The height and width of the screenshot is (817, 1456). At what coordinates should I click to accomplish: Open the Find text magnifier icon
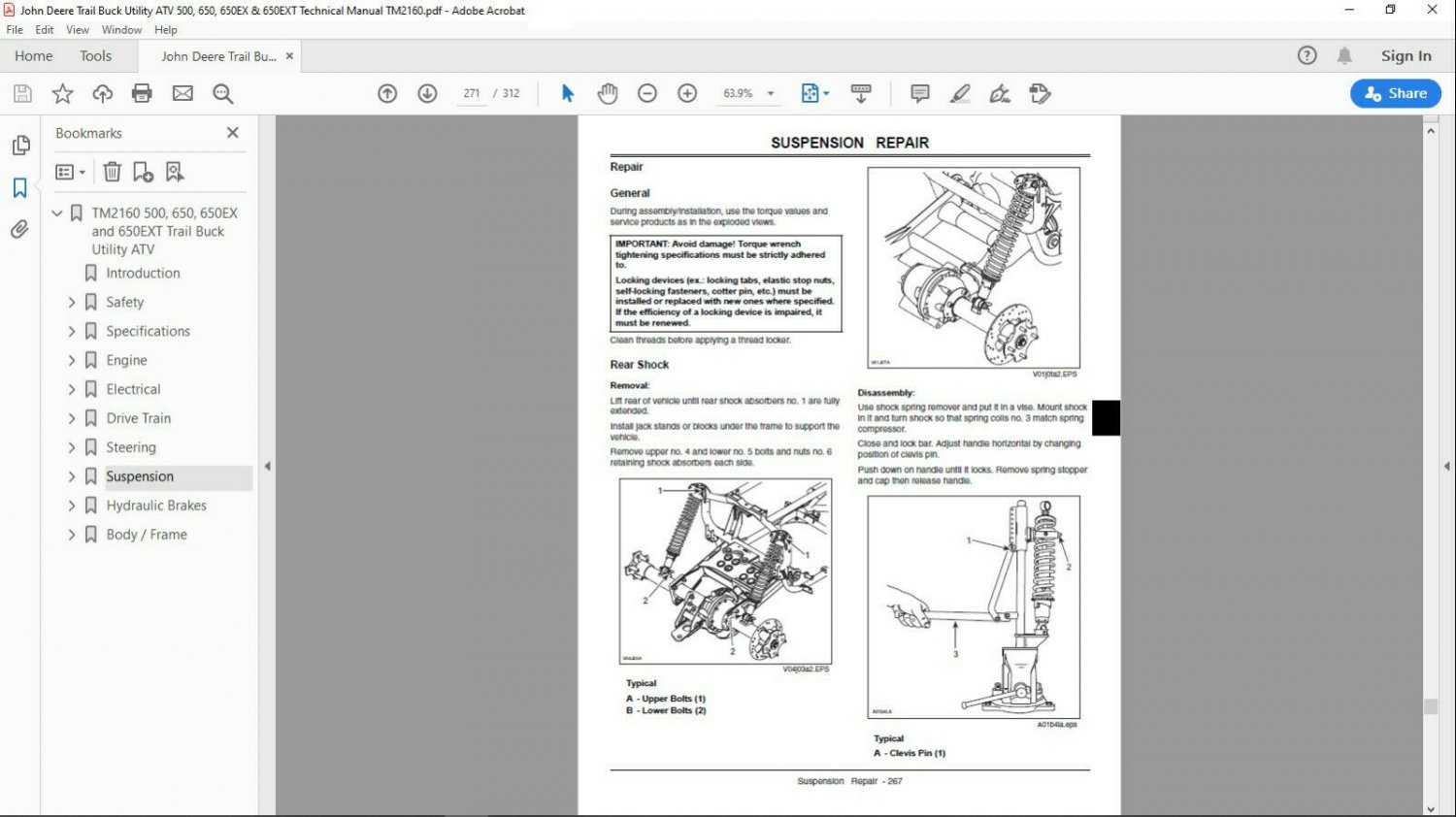(222, 94)
